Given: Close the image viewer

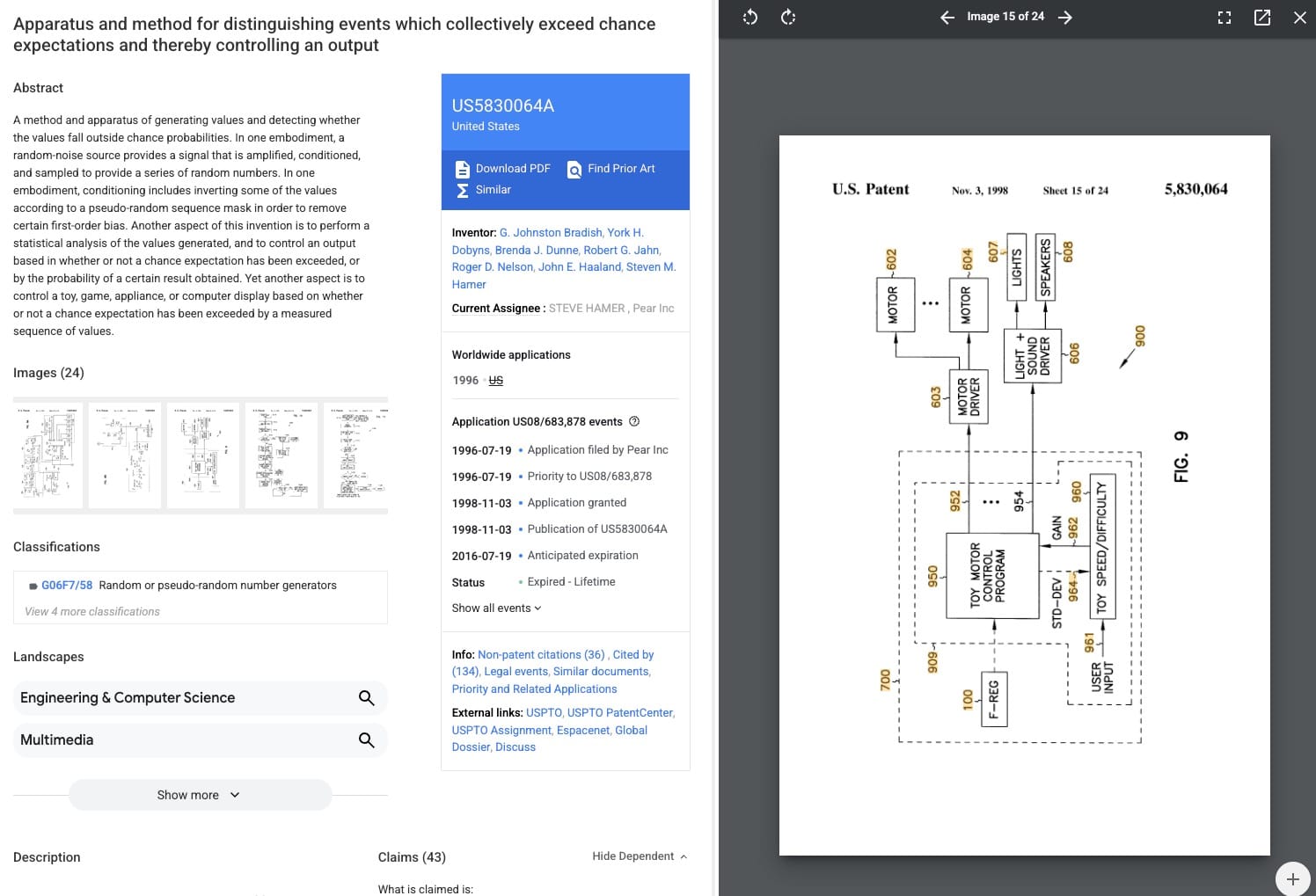Looking at the screenshot, I should [1299, 17].
